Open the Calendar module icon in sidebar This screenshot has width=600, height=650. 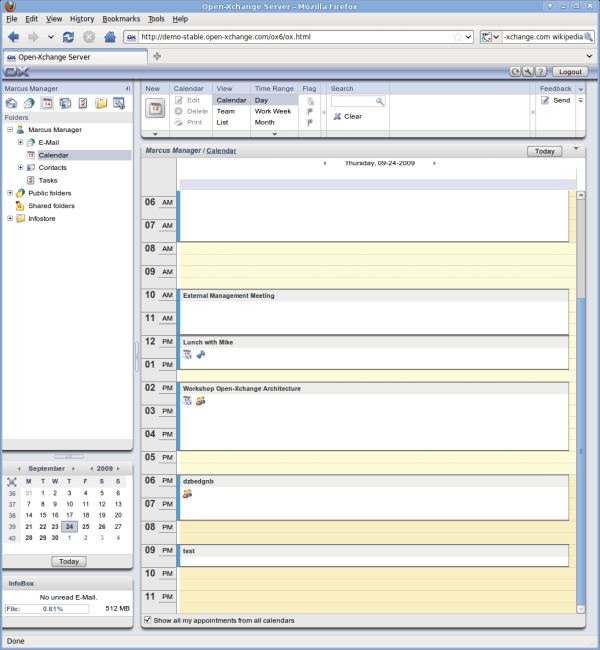[47, 103]
